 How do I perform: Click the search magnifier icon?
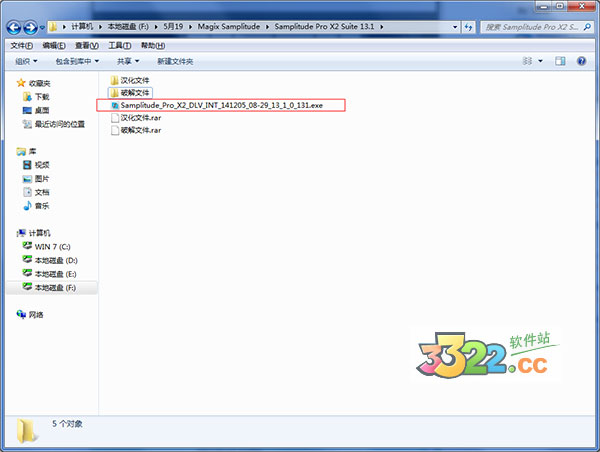point(587,27)
